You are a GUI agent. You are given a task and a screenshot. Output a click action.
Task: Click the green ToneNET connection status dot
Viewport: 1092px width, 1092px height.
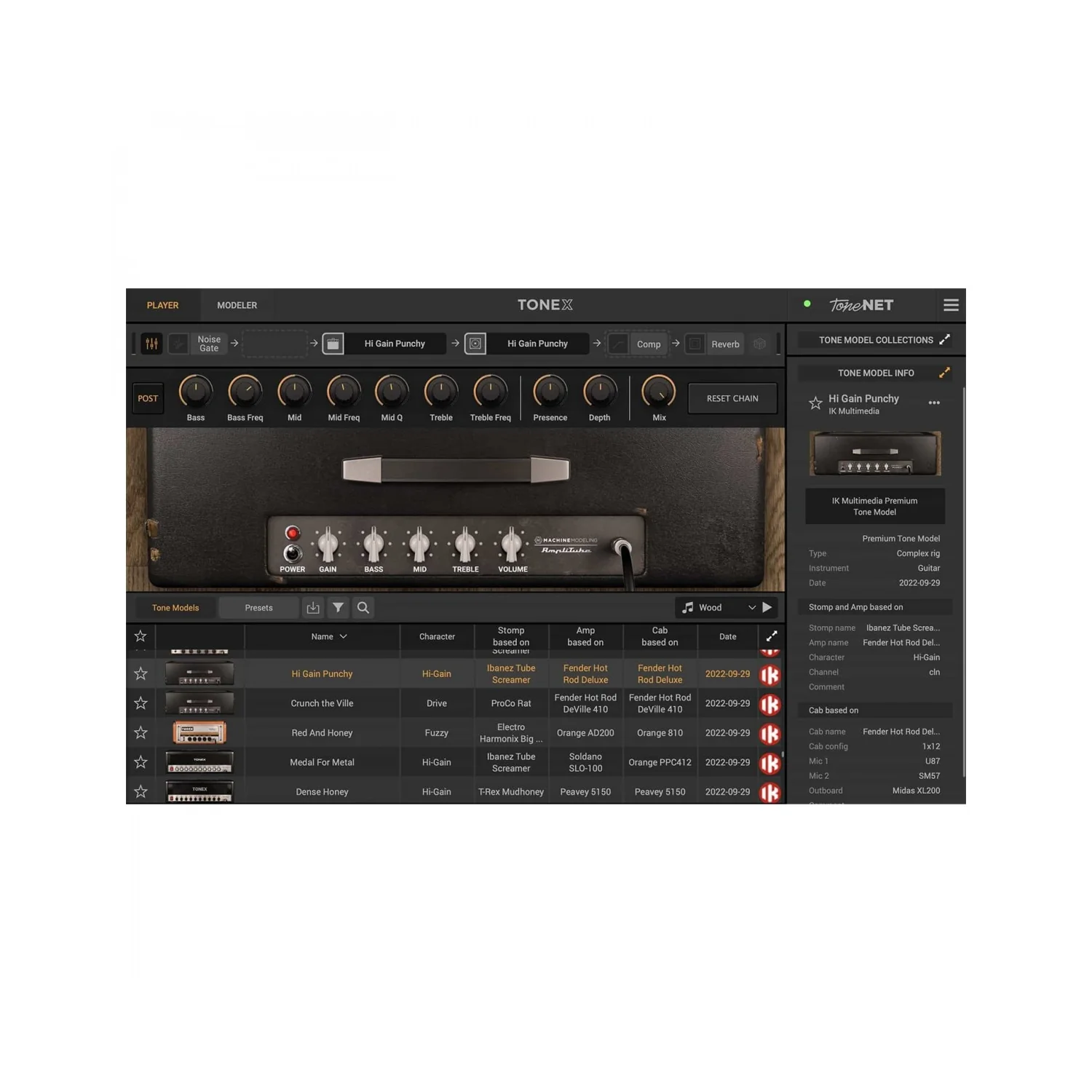(x=807, y=304)
